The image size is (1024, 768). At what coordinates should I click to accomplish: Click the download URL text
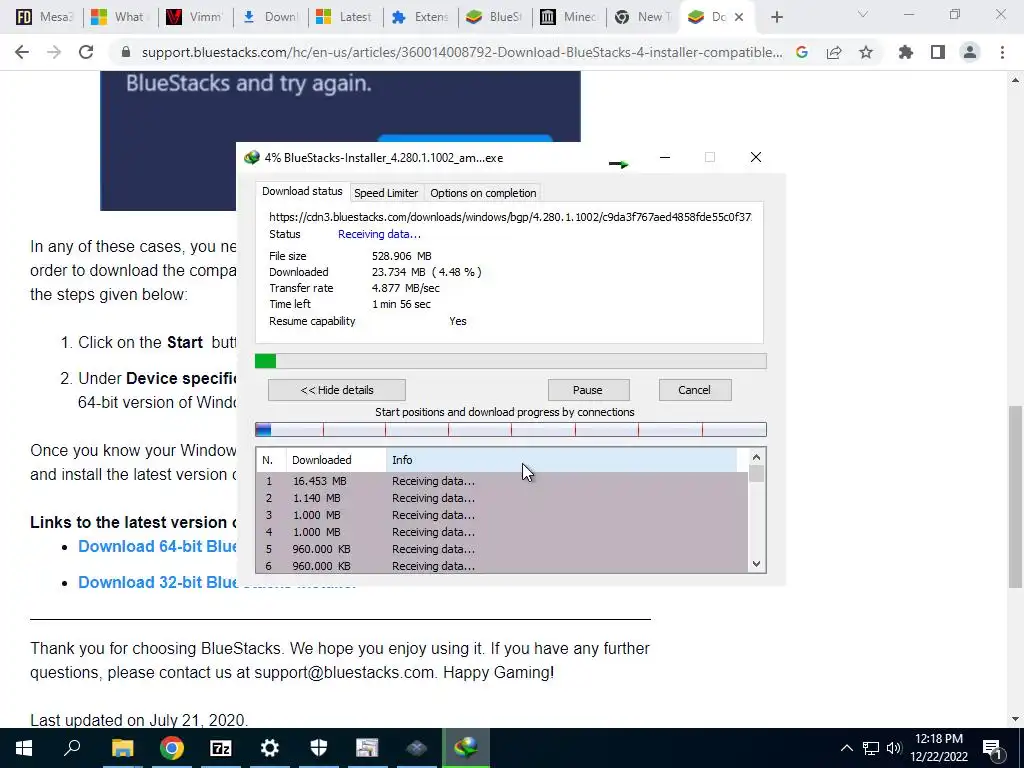pyautogui.click(x=510, y=216)
